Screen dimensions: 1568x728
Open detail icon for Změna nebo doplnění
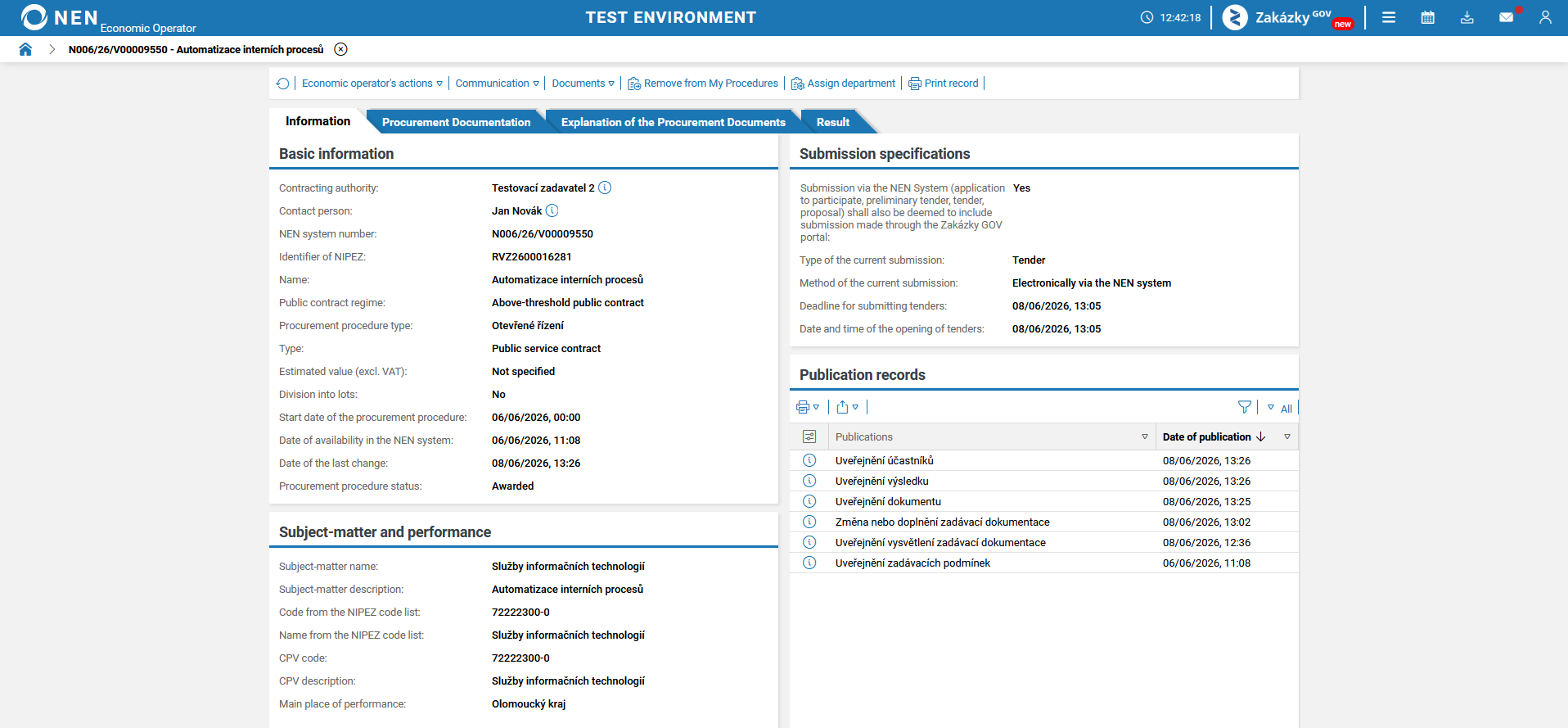point(809,522)
